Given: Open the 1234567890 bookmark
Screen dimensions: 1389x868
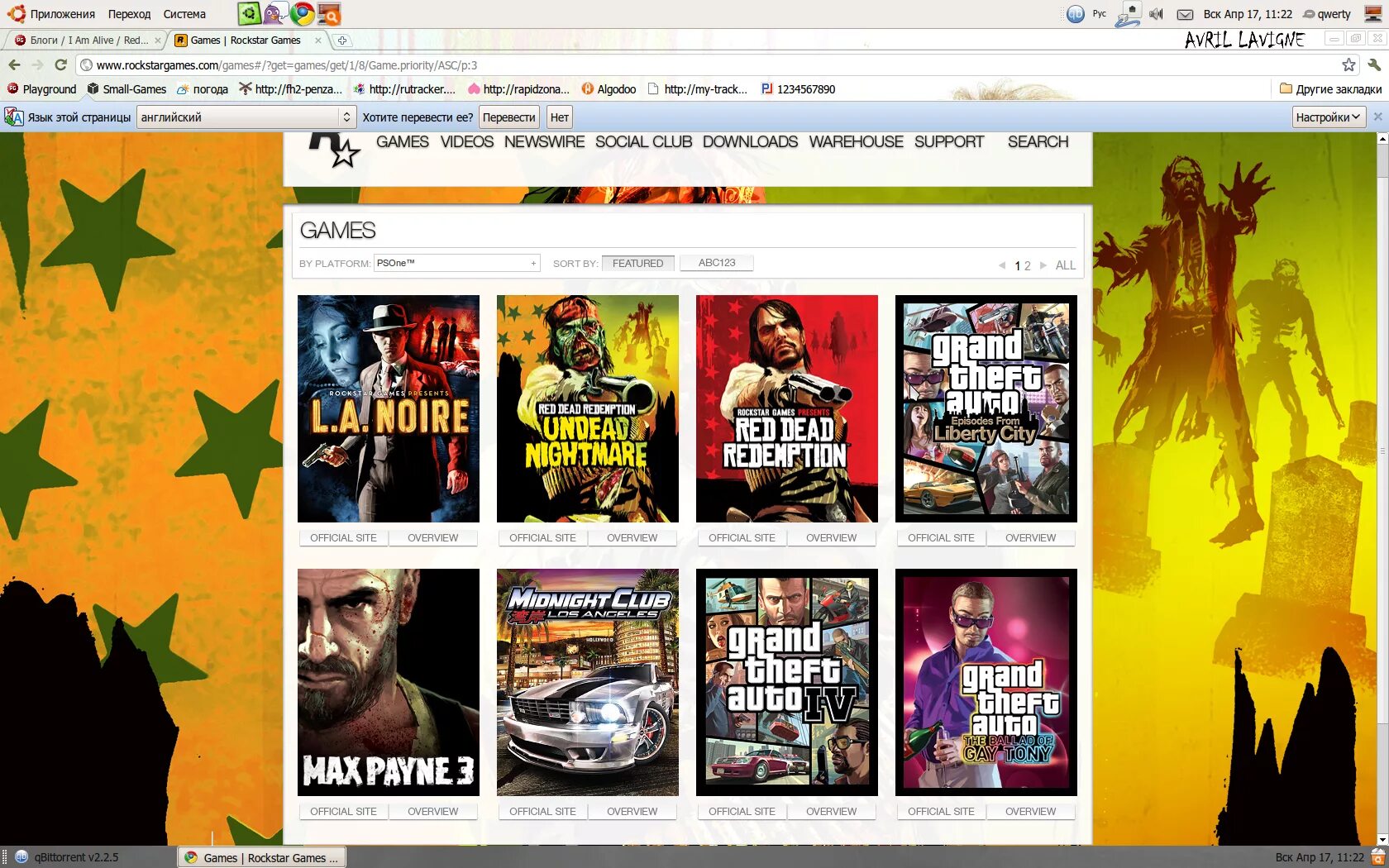Looking at the screenshot, I should pos(798,89).
